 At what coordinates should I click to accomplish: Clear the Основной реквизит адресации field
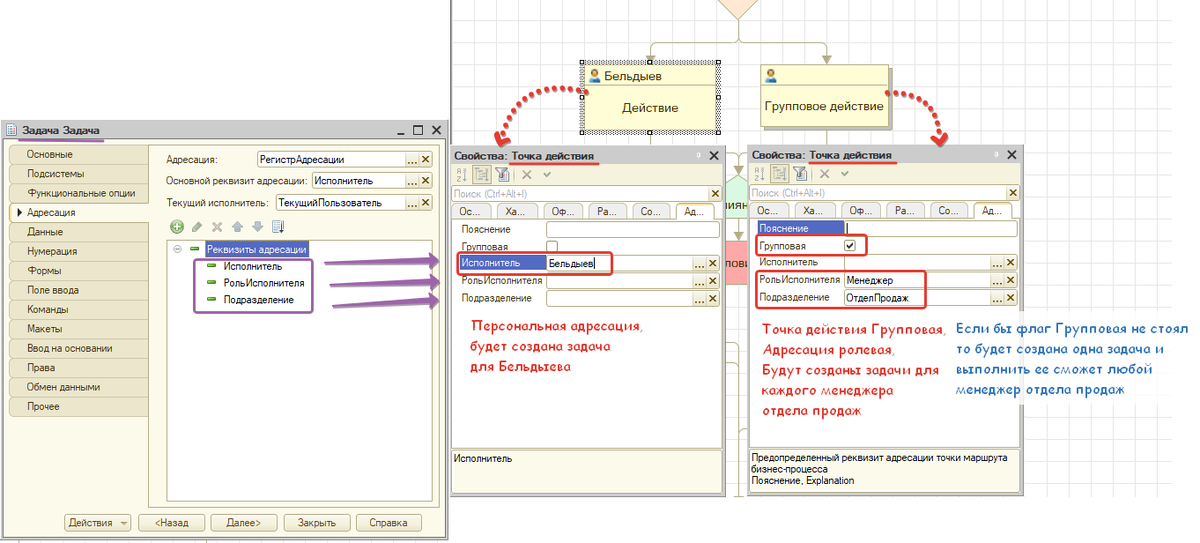[425, 181]
